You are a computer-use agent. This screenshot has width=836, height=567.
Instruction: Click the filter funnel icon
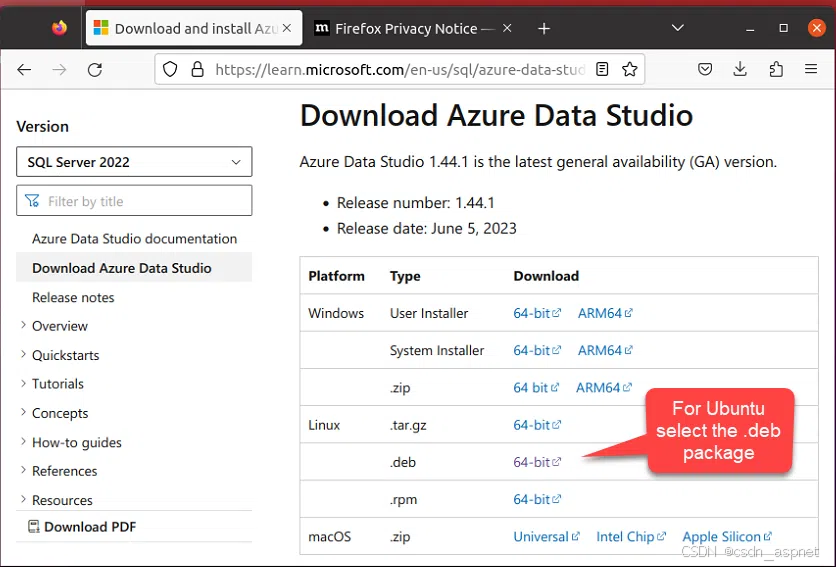coord(32,201)
